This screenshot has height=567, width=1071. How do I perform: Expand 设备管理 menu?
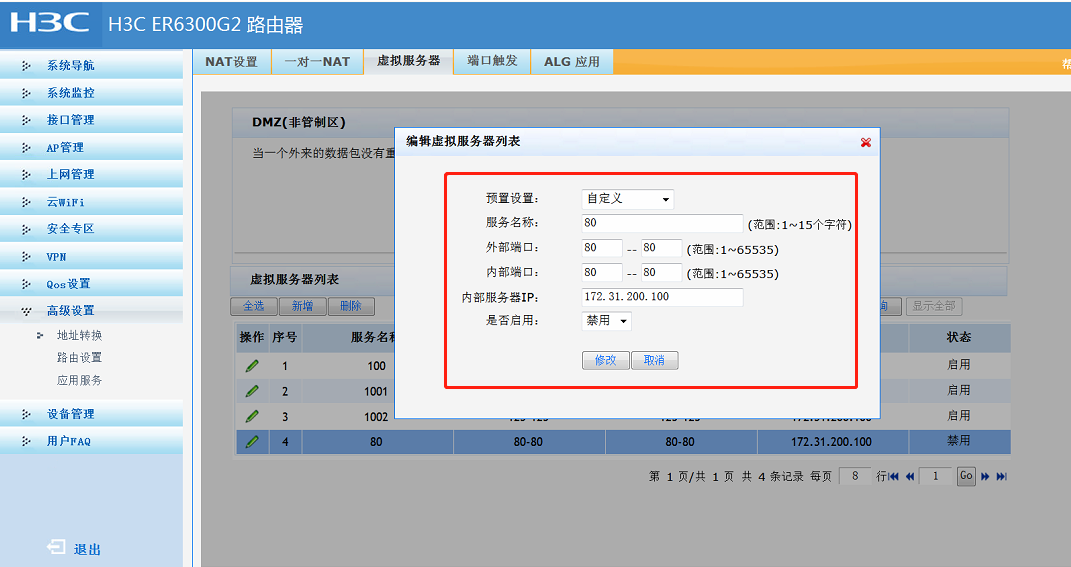[x=92, y=414]
